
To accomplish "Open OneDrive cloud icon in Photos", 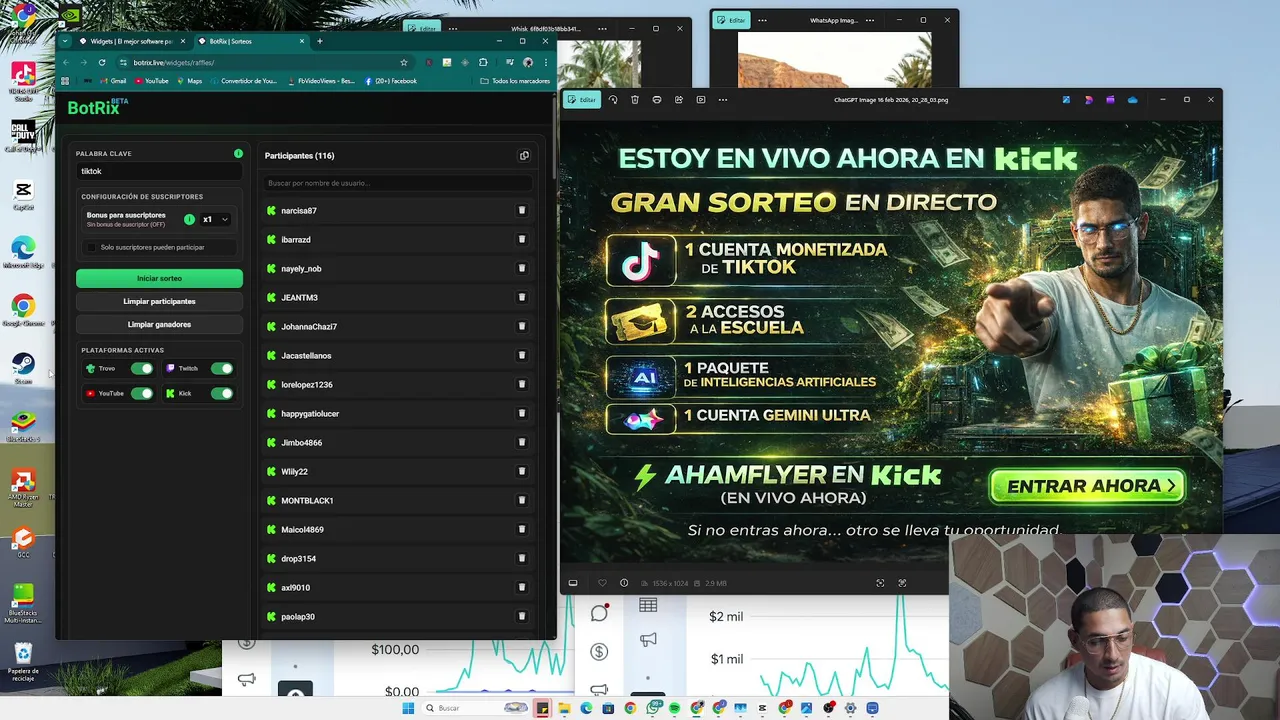I will tap(1132, 100).
